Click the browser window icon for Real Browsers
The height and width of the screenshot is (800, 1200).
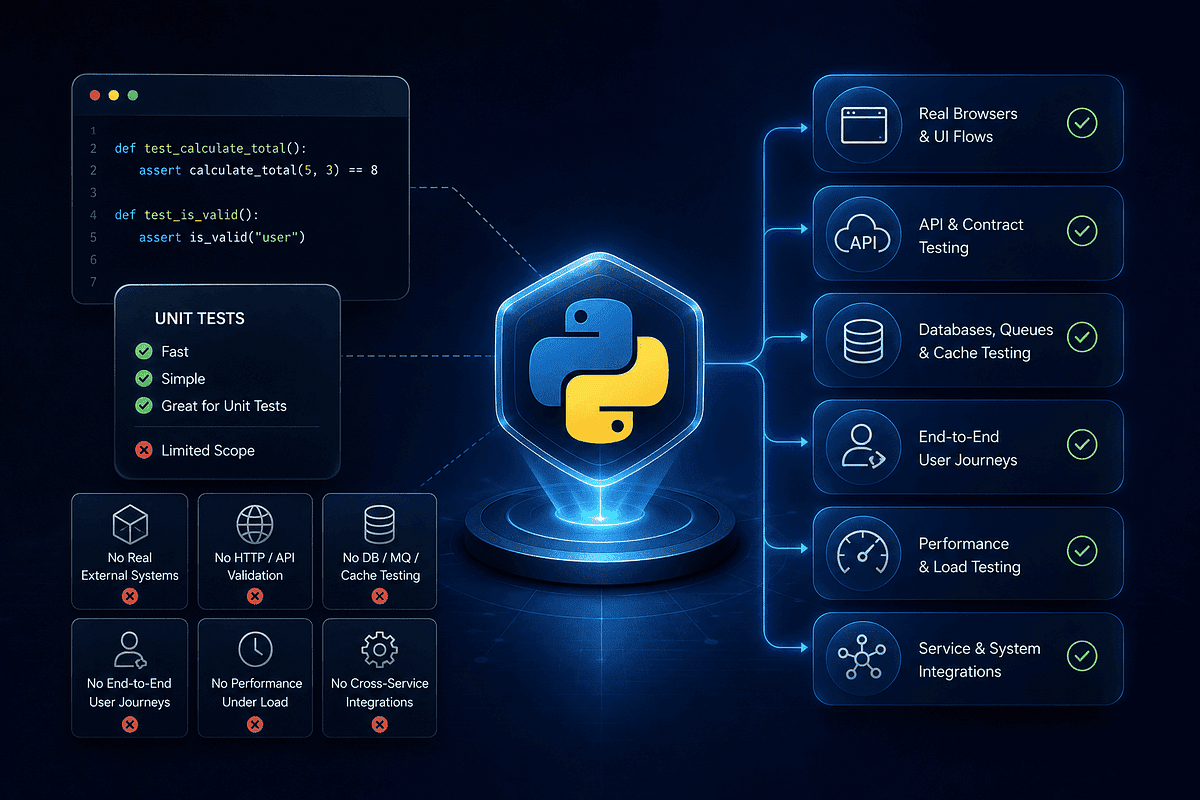tap(863, 124)
